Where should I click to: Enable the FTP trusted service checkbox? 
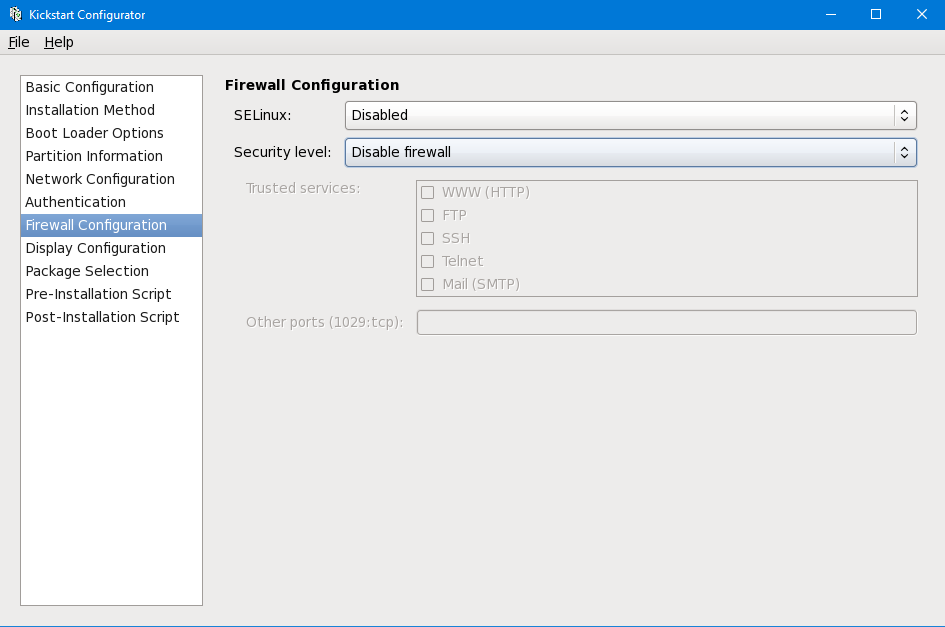click(x=428, y=215)
